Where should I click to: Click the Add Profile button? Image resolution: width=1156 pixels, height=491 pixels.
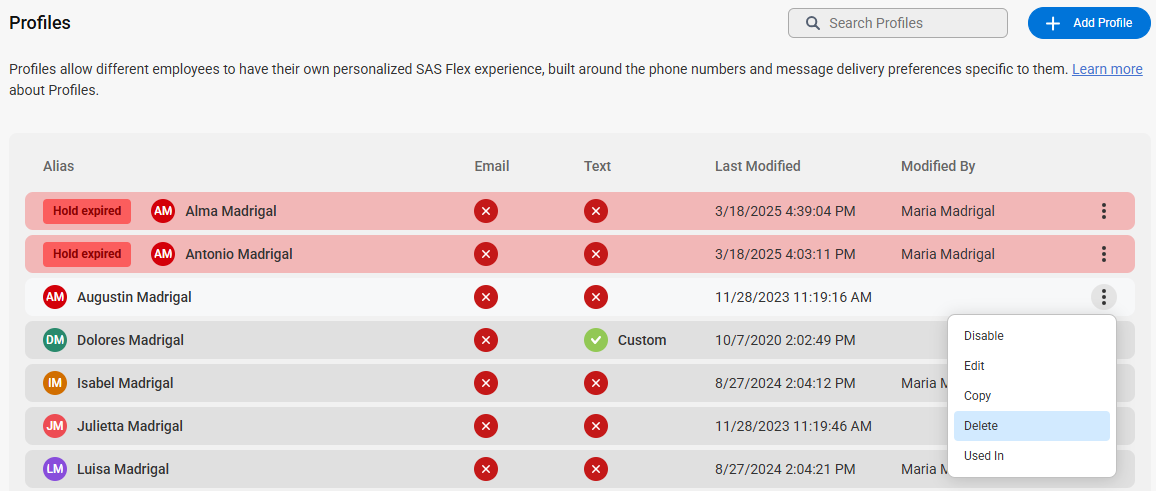point(1089,23)
